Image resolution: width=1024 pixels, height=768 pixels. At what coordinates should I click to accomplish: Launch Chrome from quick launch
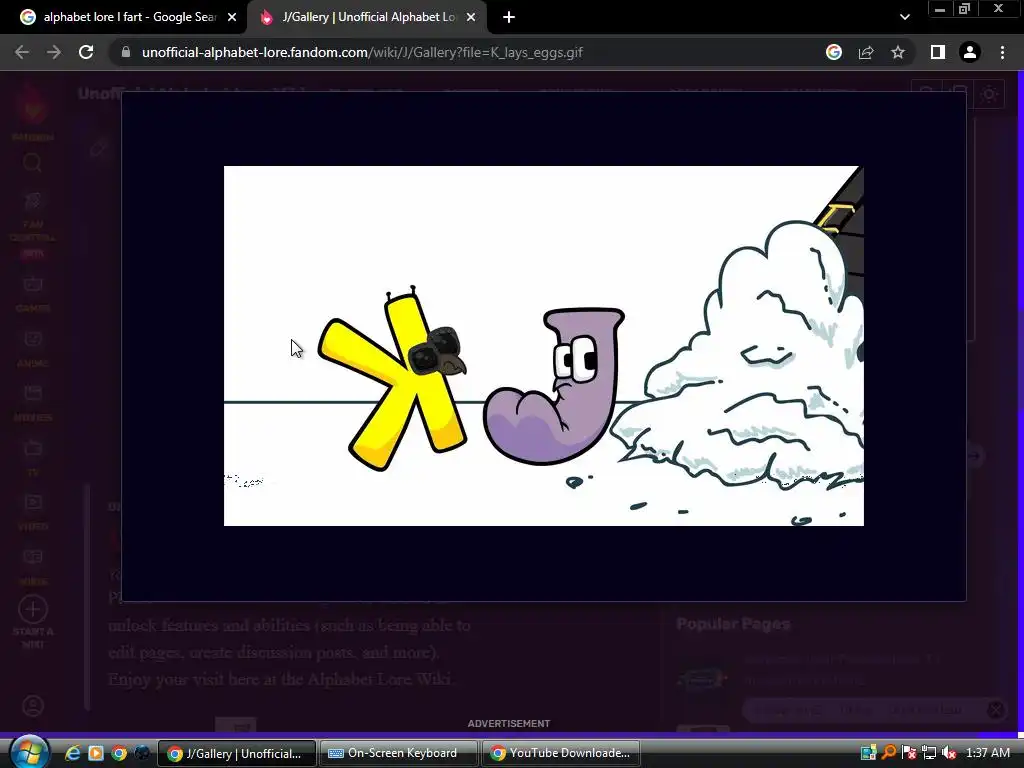pos(119,753)
